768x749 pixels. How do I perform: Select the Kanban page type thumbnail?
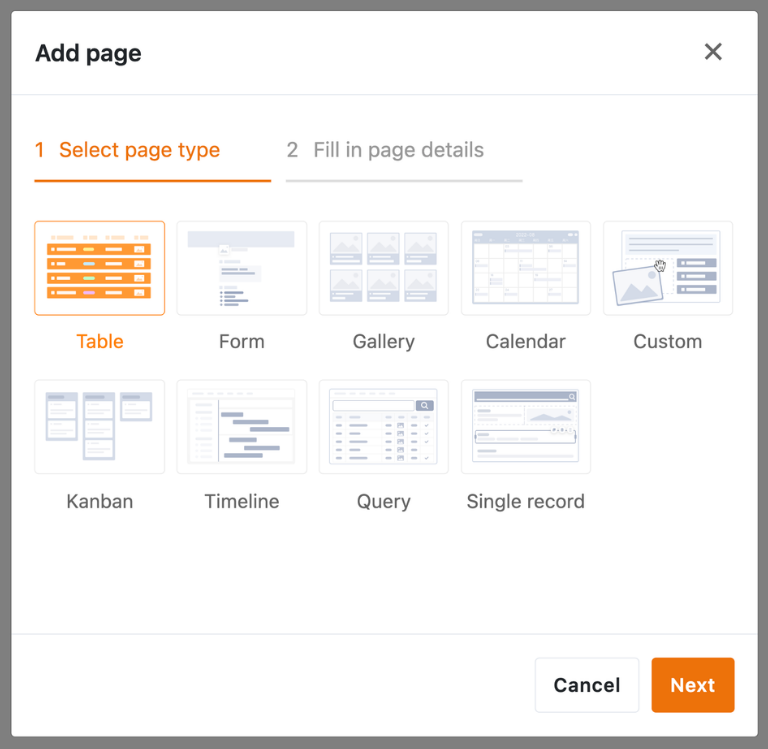click(x=99, y=427)
